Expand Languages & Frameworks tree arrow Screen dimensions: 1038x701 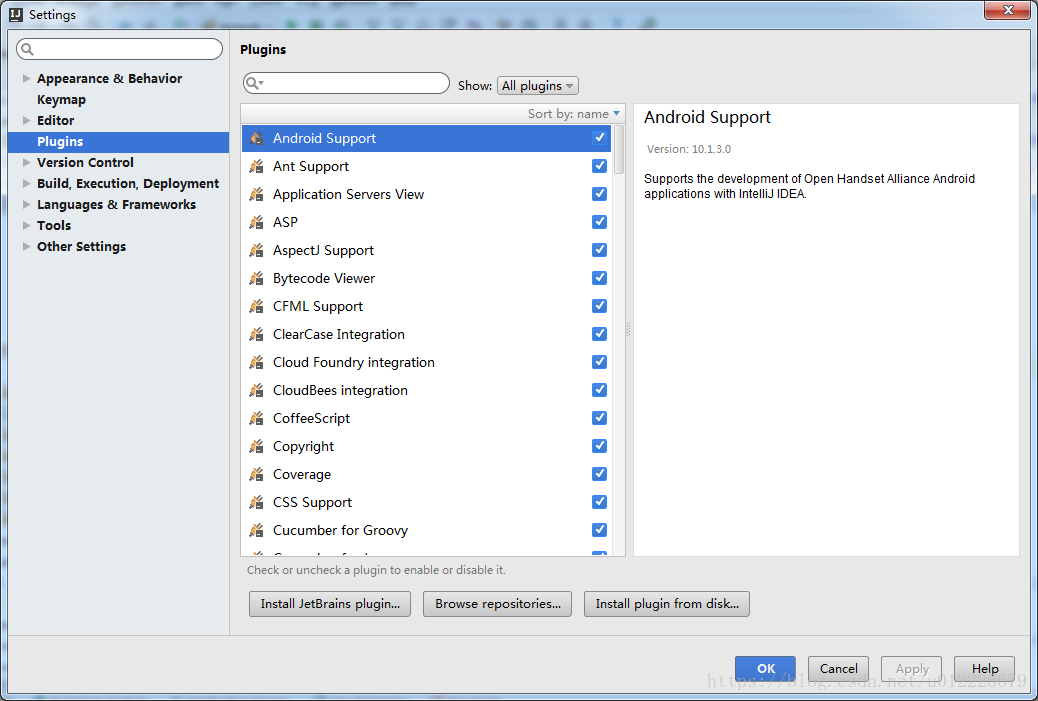click(26, 205)
